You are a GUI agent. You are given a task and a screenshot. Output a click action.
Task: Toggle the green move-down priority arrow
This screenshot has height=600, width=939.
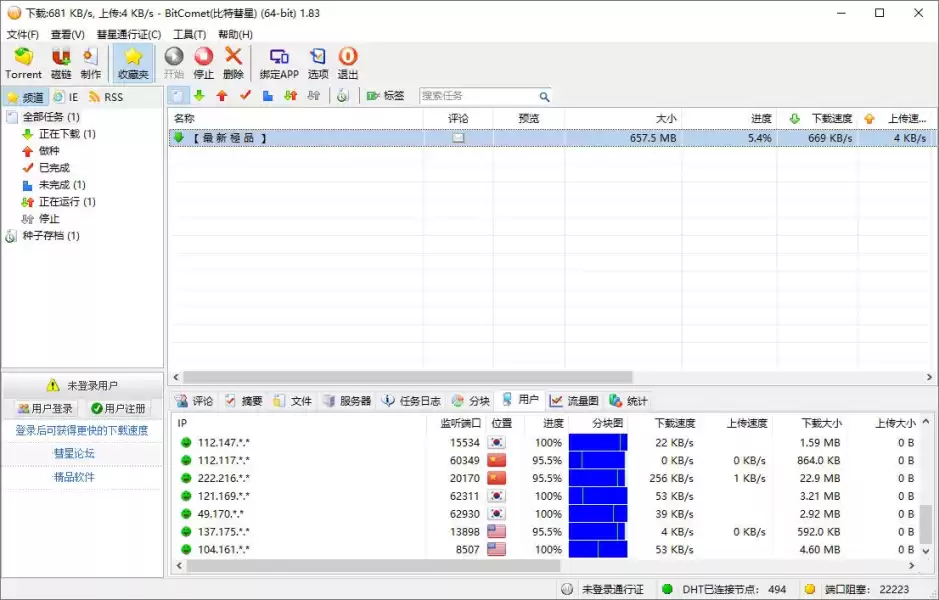coord(198,95)
